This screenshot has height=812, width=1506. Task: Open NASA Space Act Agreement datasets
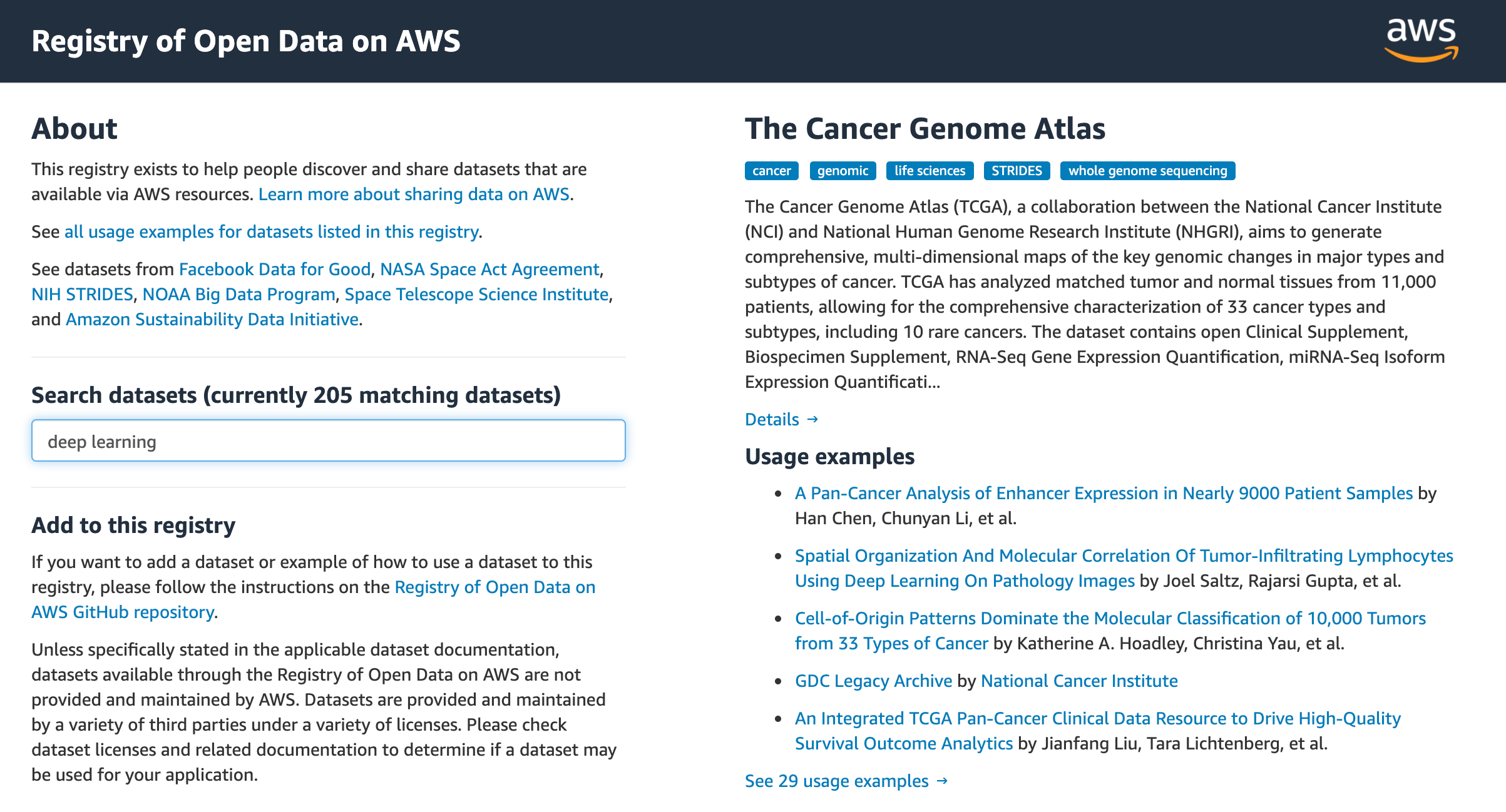point(489,270)
